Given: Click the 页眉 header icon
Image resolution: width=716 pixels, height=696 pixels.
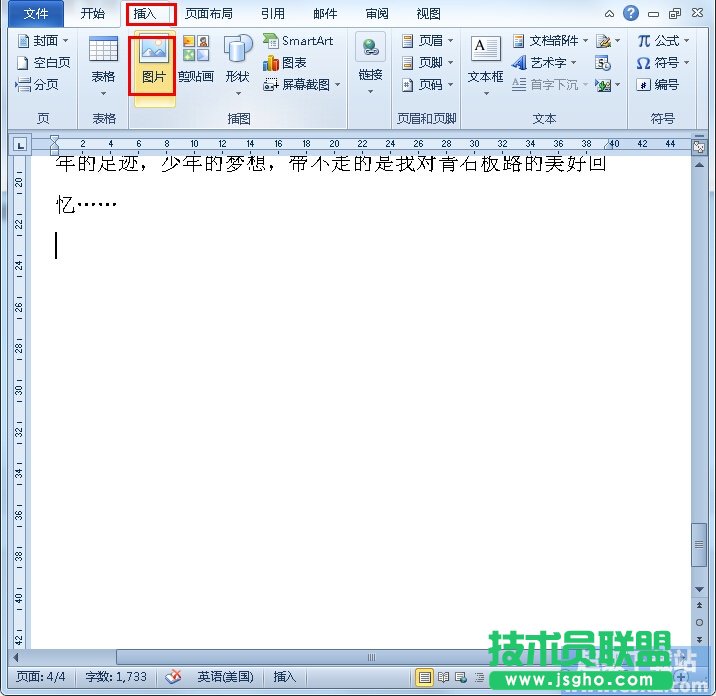Looking at the screenshot, I should 407,41.
